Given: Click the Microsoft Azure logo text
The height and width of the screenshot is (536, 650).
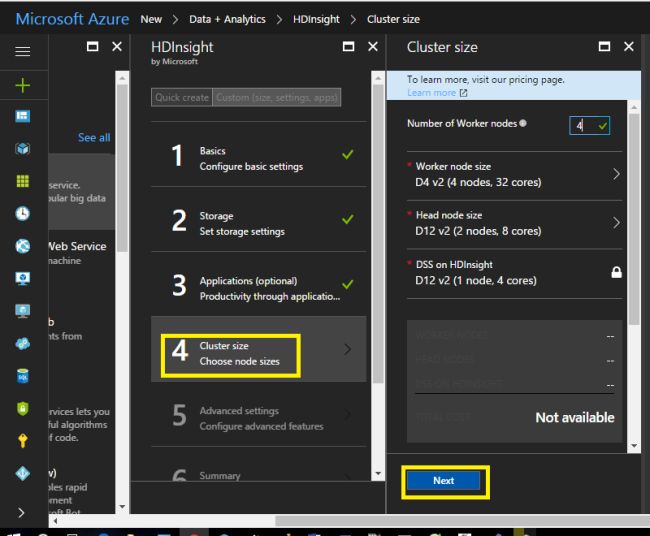Looking at the screenshot, I should (72, 19).
